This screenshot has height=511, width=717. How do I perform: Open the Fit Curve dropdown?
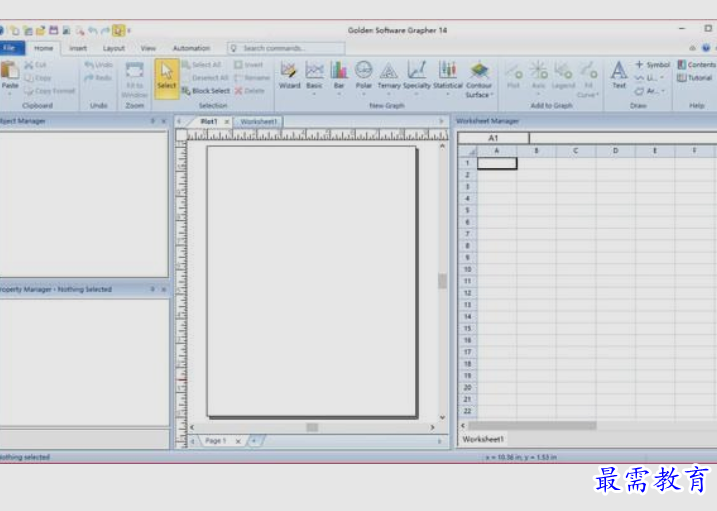pos(597,95)
